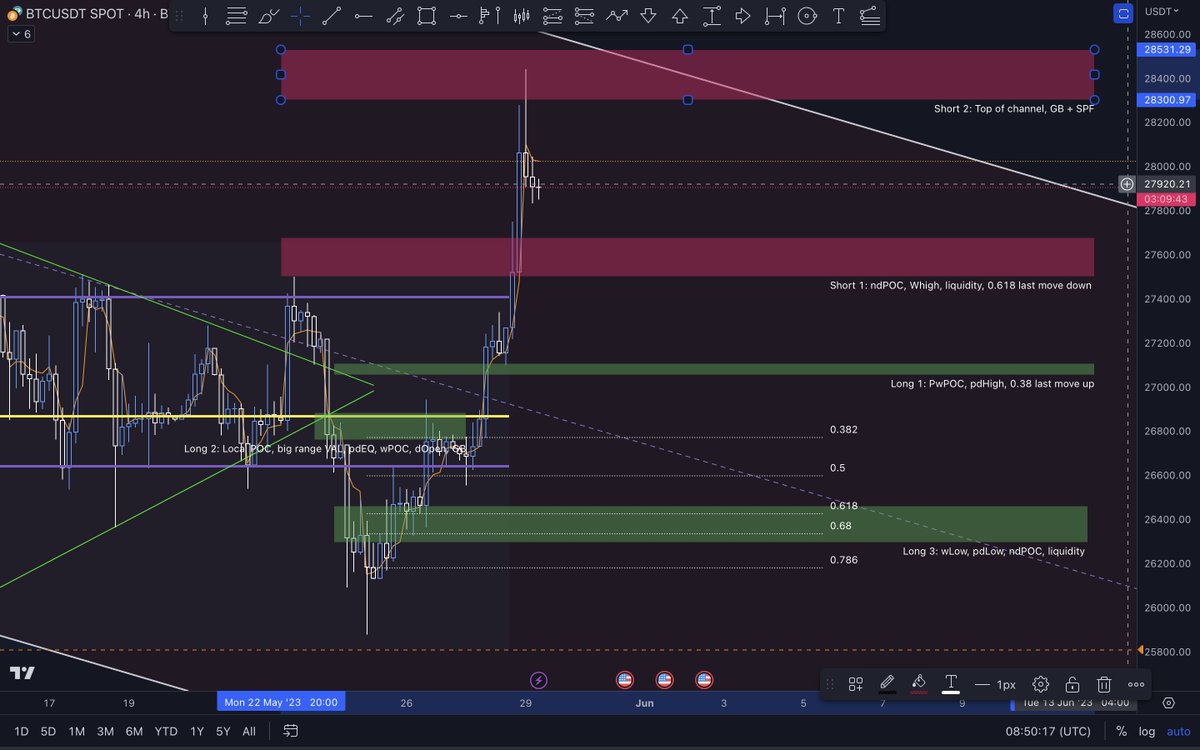Set chart range to YTD
The width and height of the screenshot is (1200, 750).
[166, 731]
